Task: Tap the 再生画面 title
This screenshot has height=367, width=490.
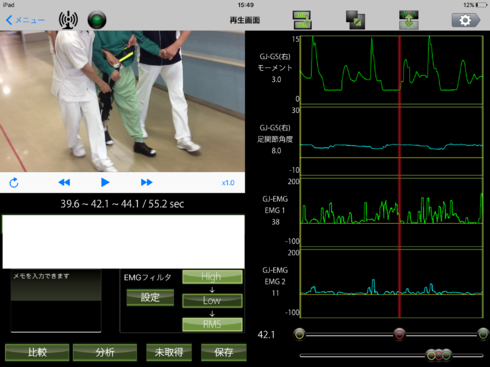Action: pyautogui.click(x=245, y=20)
